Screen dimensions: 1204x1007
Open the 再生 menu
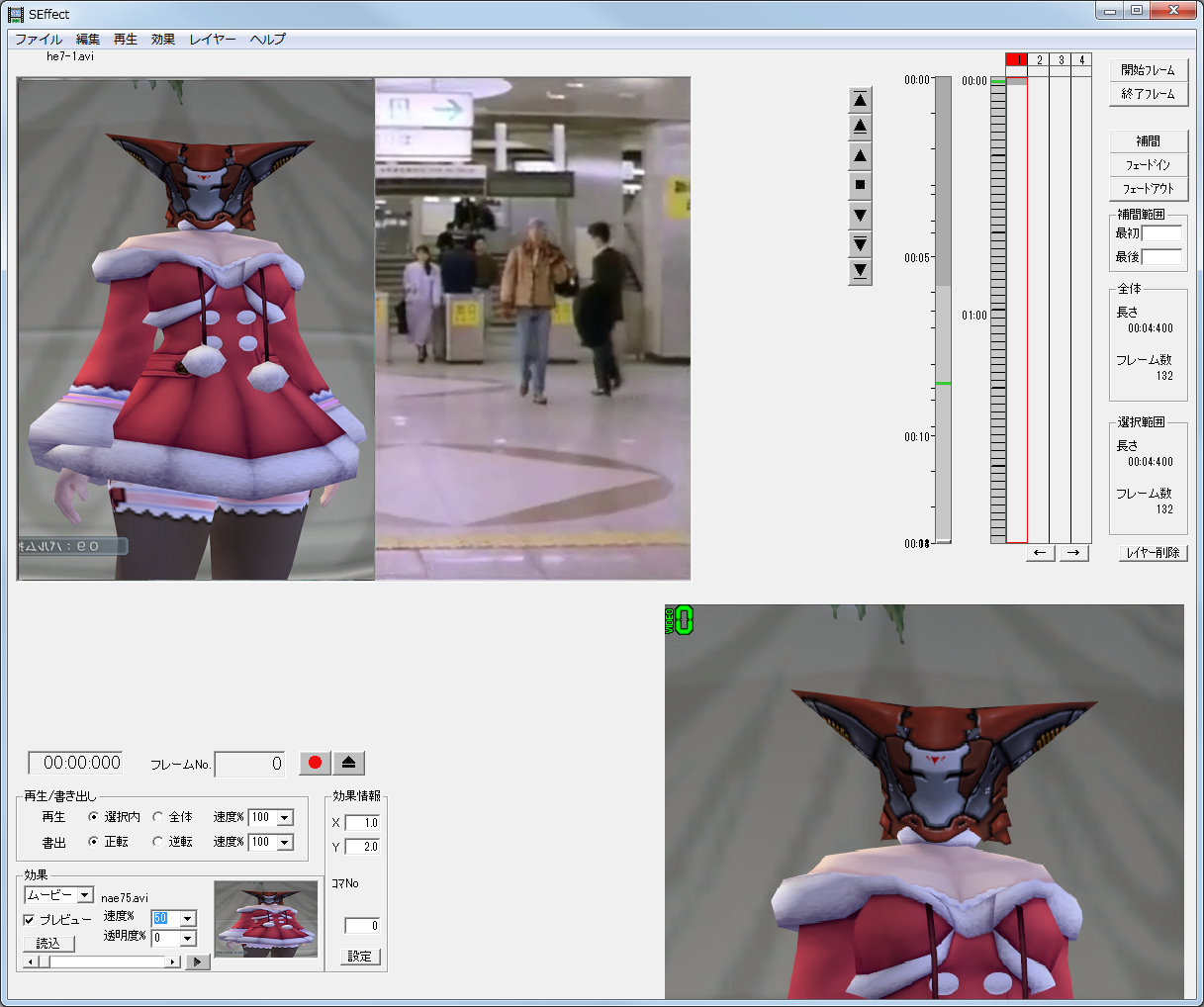[126, 40]
